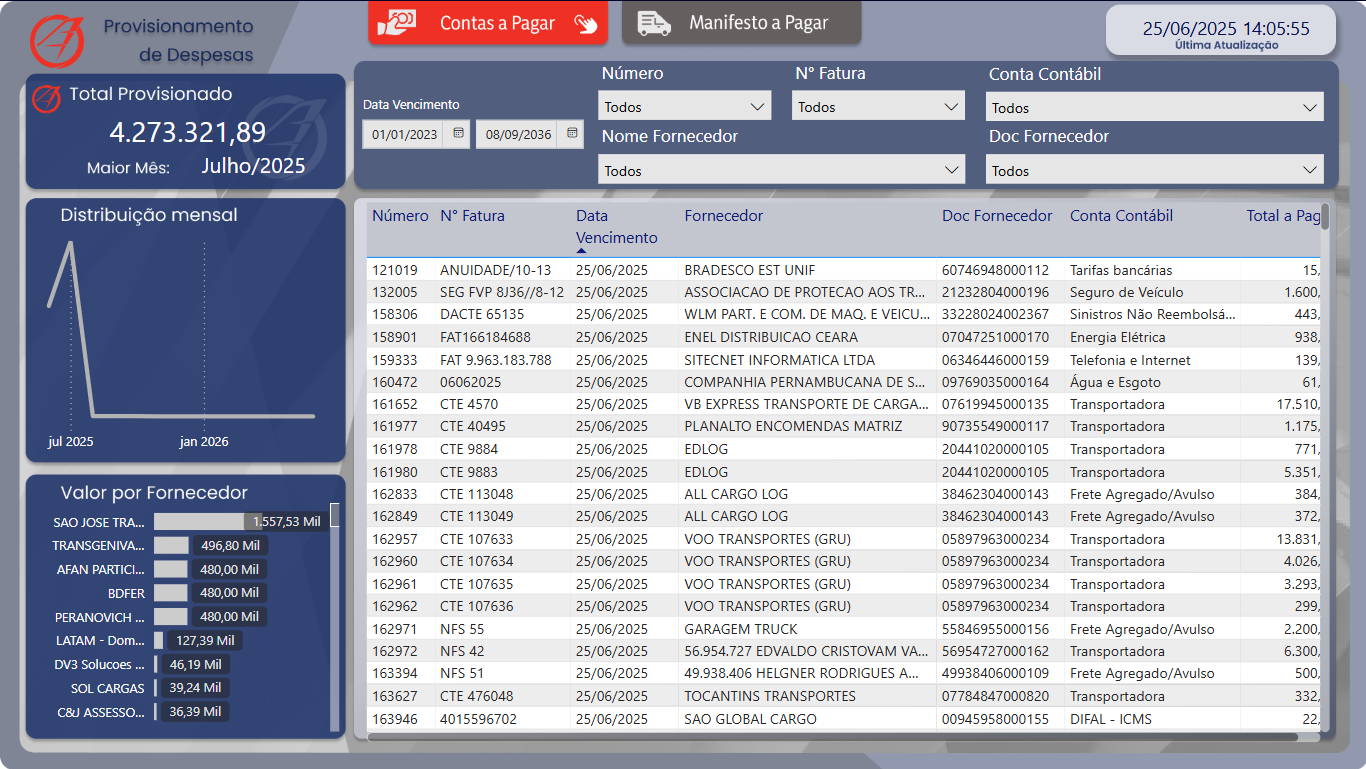Expand the Doc Fornecedor filter dropdown

tap(1155, 170)
